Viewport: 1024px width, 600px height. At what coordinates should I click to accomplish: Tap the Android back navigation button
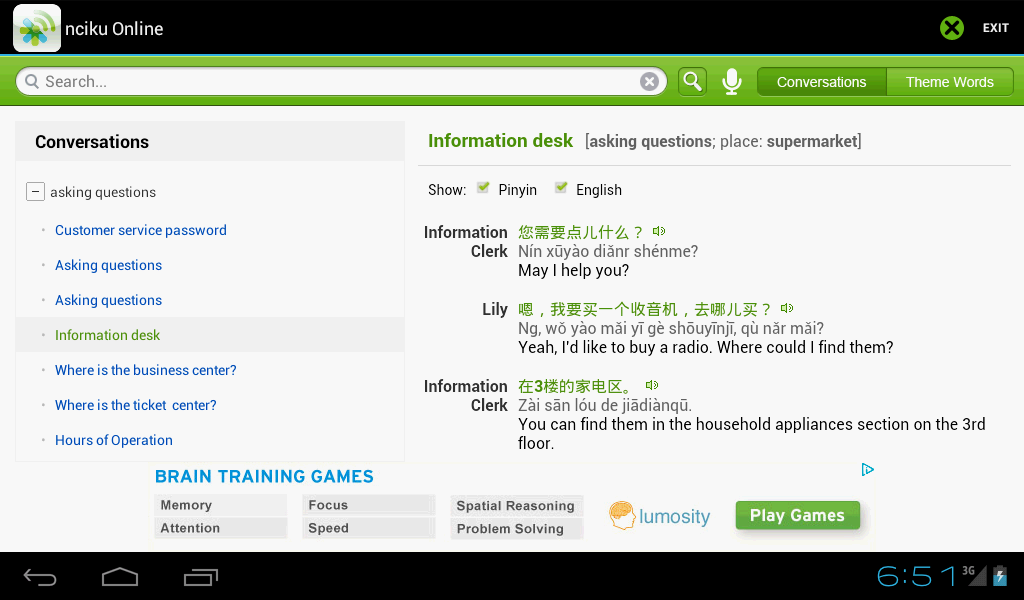[x=40, y=577]
